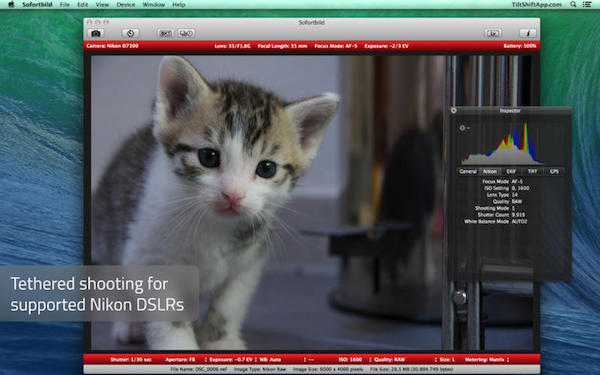Open Spotlight search in the menu bar

573,5
